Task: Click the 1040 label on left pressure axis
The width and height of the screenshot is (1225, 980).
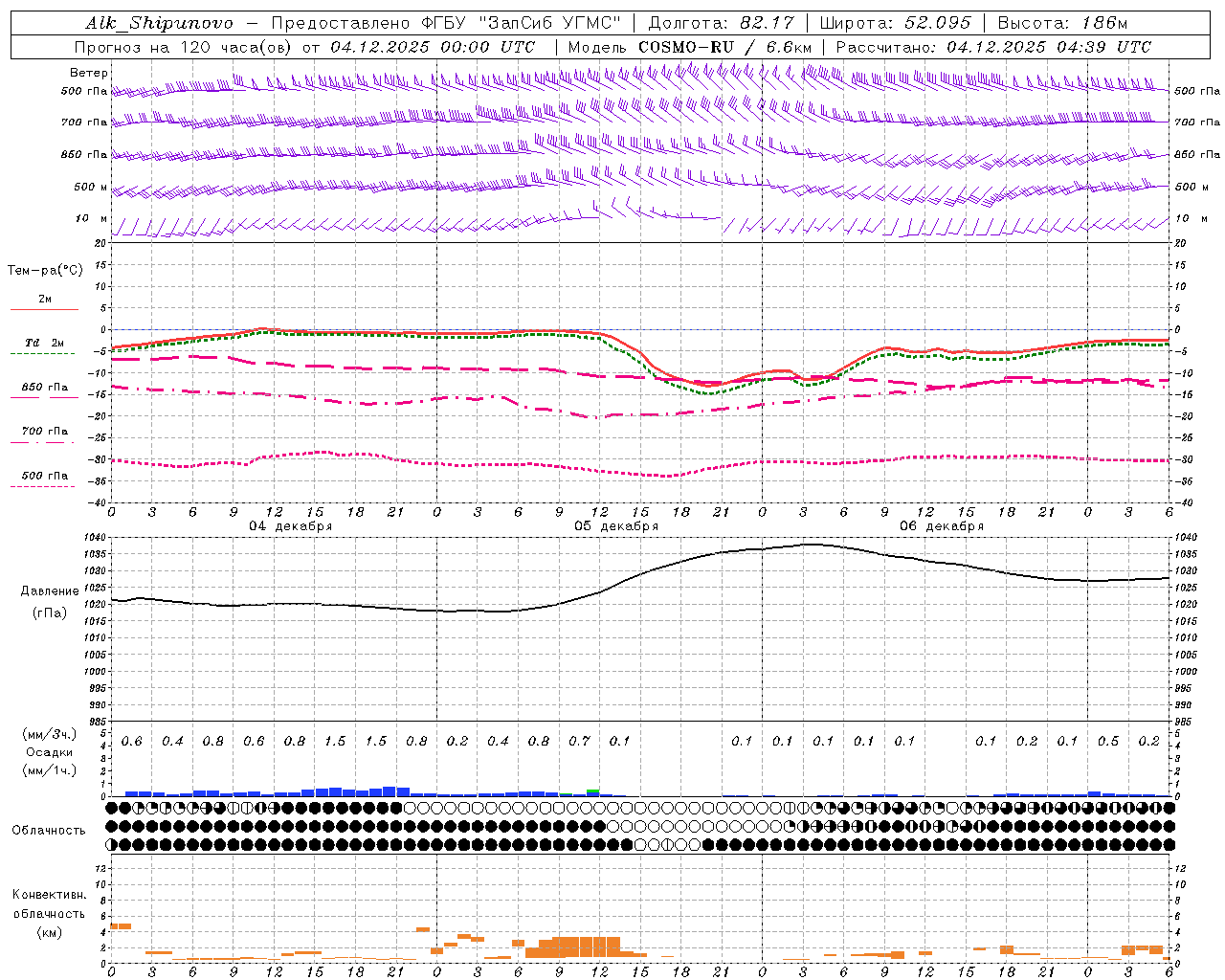Action: (x=96, y=538)
